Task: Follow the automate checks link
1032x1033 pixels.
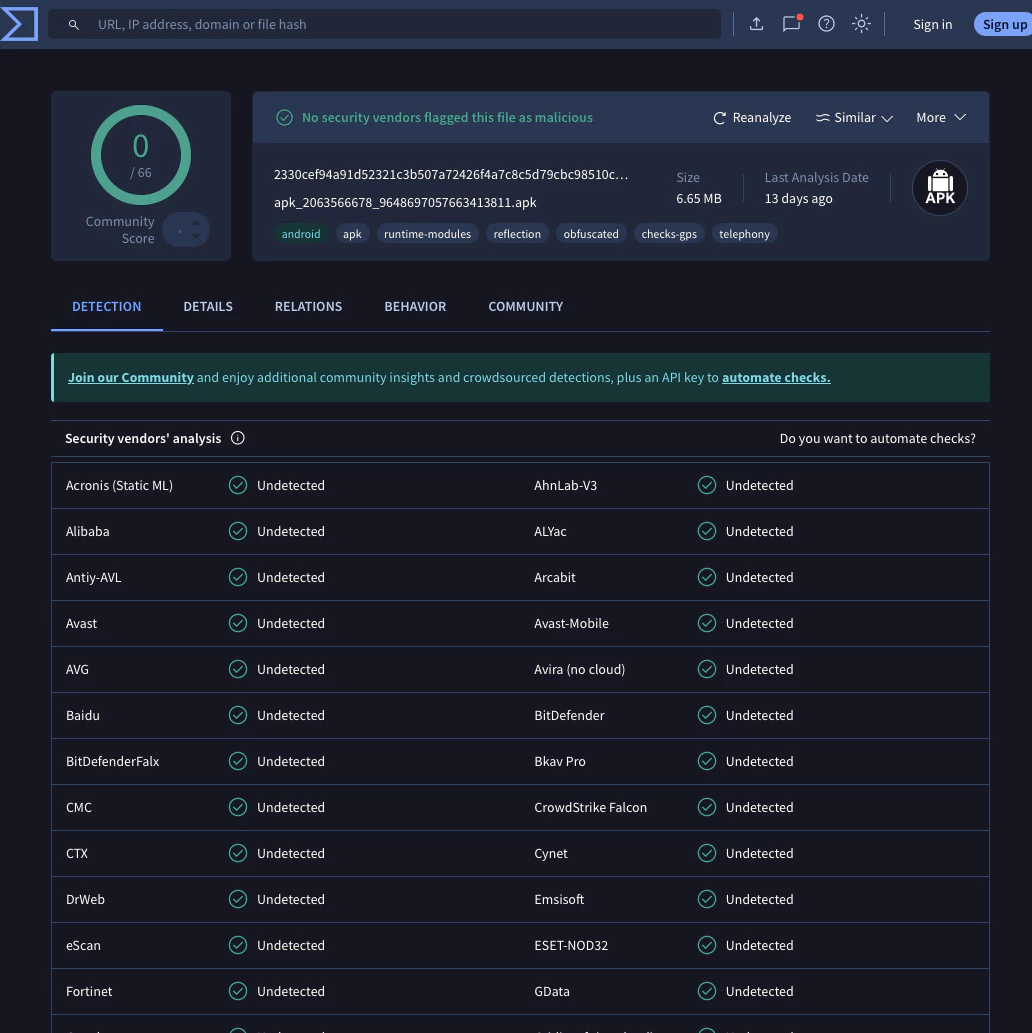Action: tap(776, 377)
